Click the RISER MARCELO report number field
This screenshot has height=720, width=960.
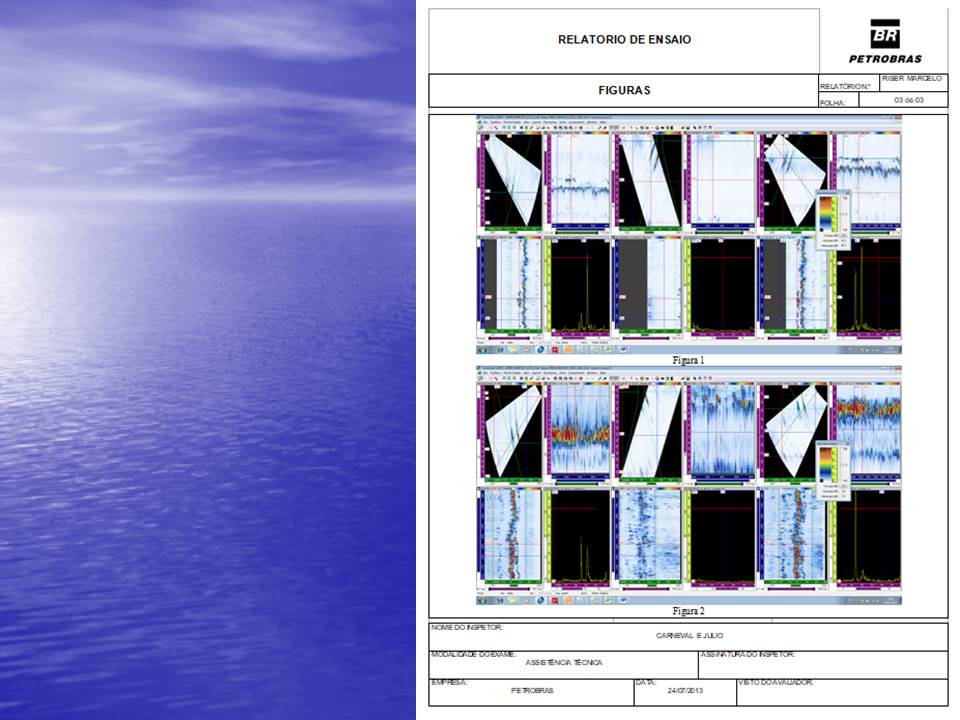[x=912, y=79]
